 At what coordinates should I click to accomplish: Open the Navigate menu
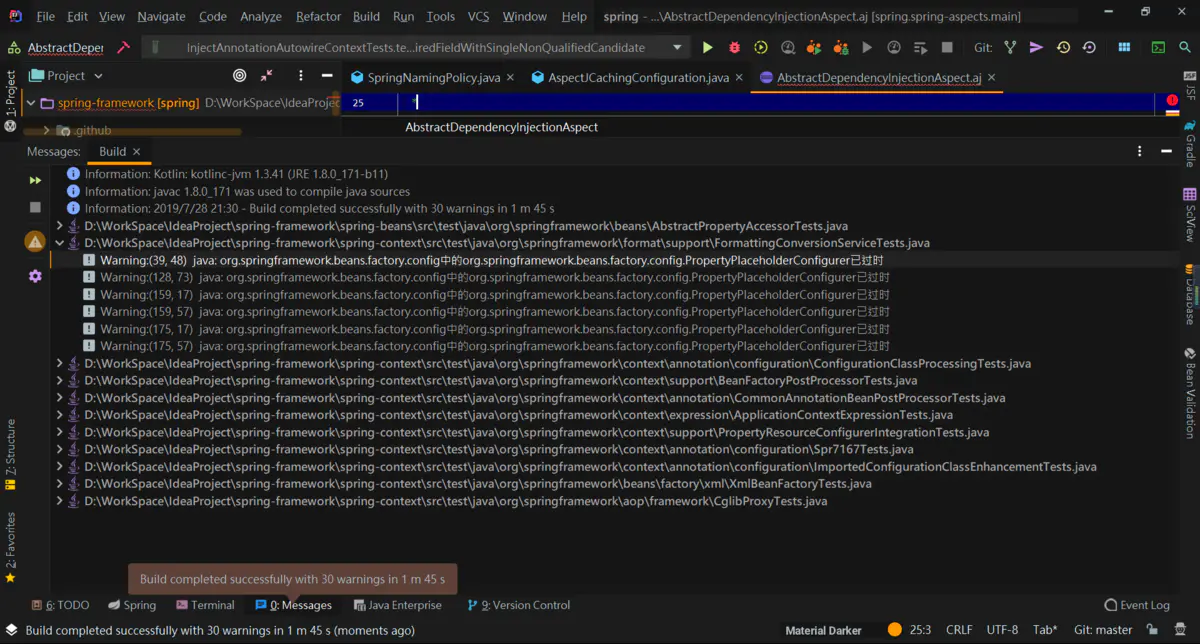tap(161, 16)
